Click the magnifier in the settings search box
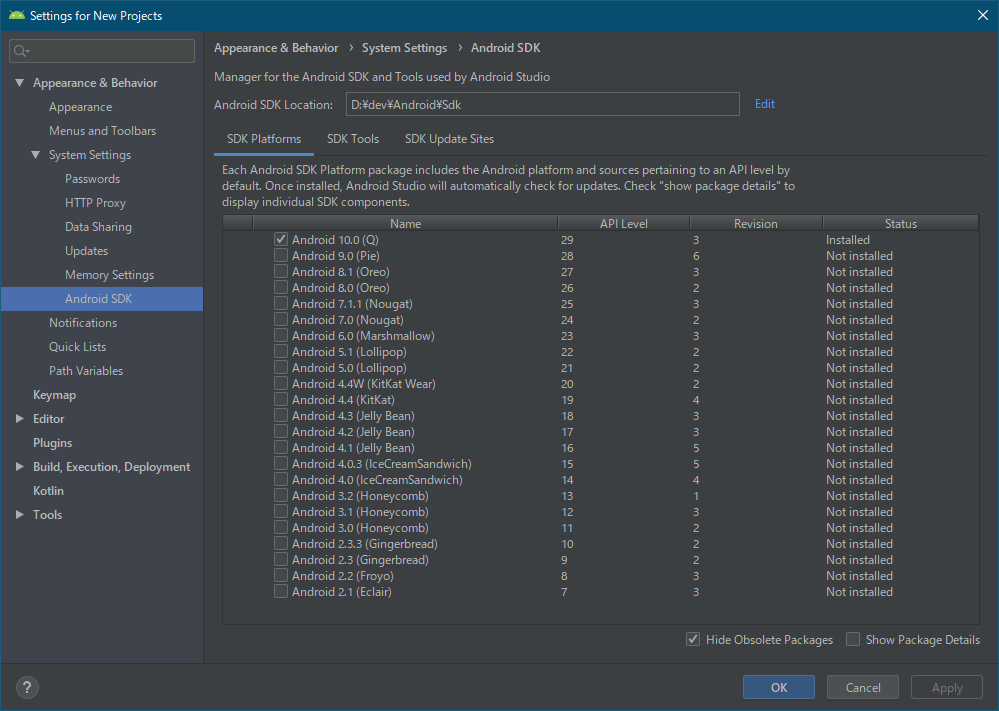Image resolution: width=999 pixels, height=711 pixels. pos(20,50)
